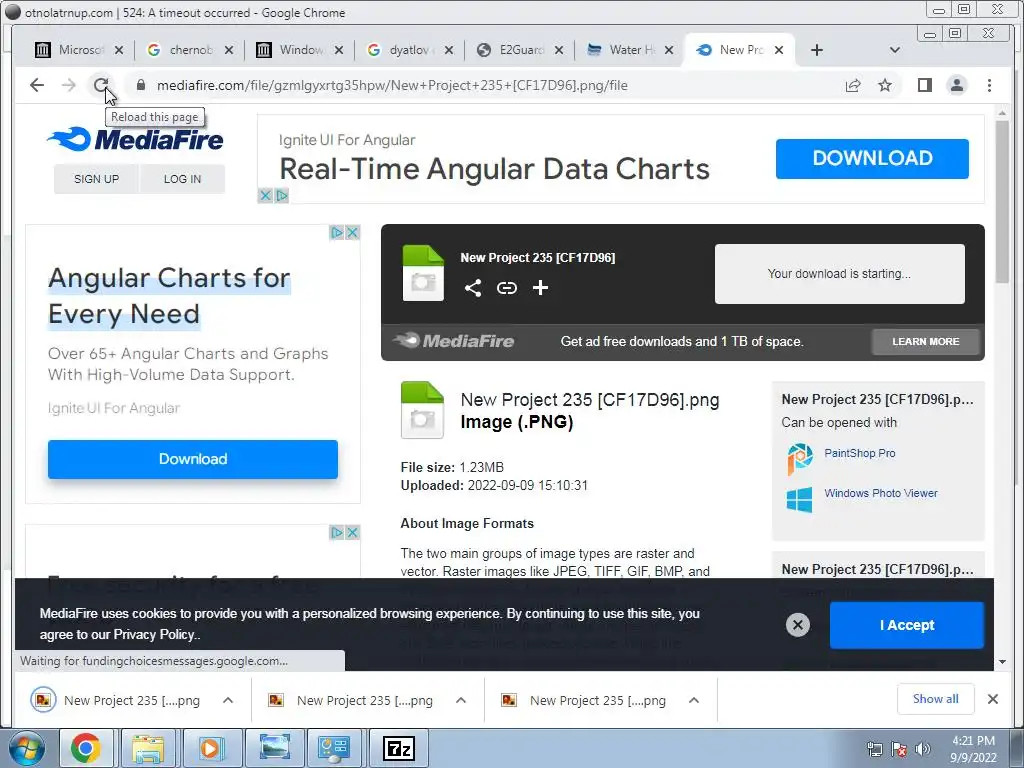The height and width of the screenshot is (768, 1024).
Task: Close the lower sidebar ad with X
Action: pos(352,532)
